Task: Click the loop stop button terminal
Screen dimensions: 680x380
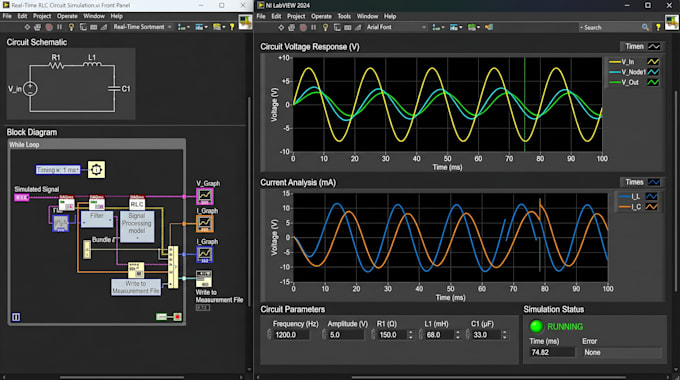Action: [177, 317]
